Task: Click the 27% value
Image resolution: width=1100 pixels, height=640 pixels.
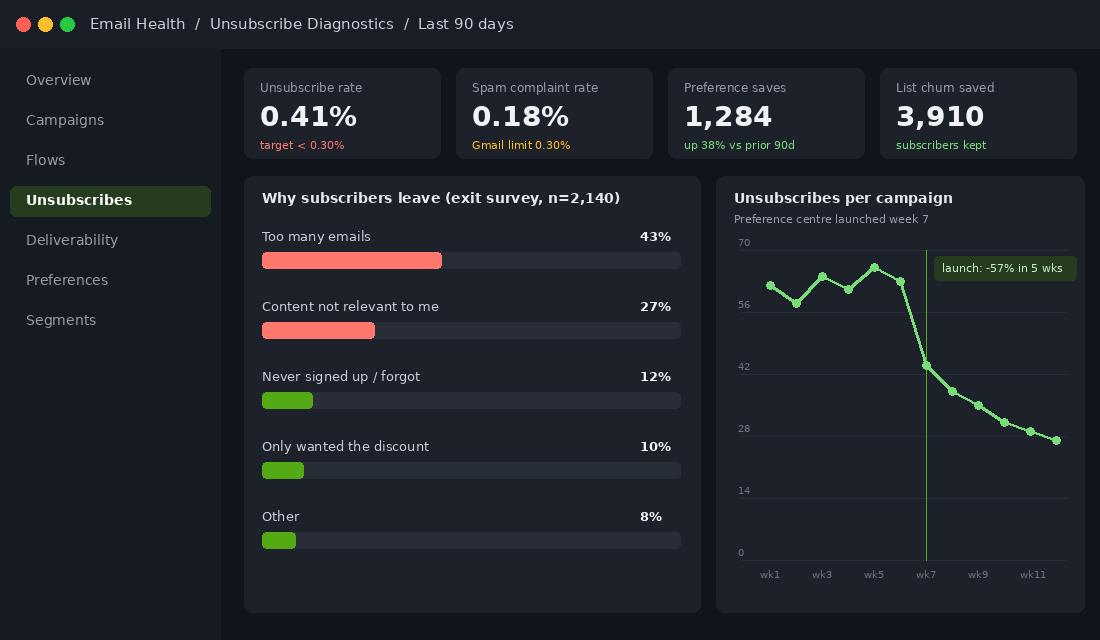Action: point(655,307)
